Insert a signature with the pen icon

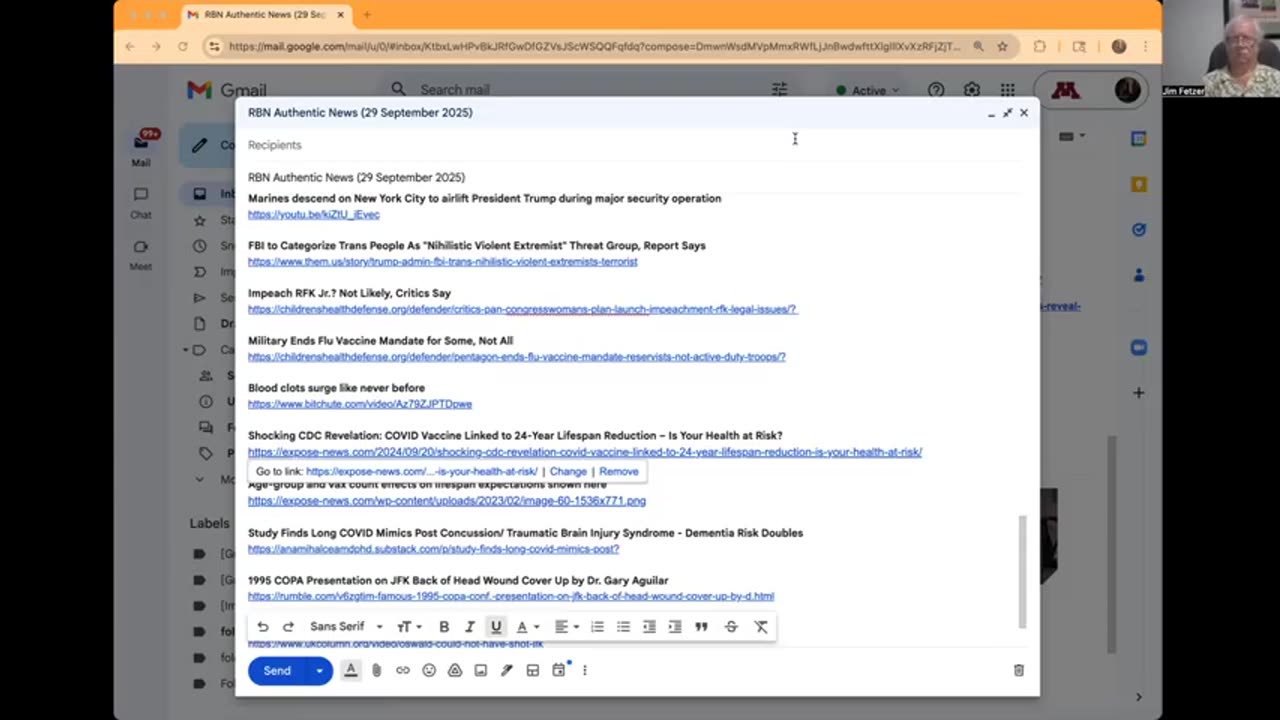pyautogui.click(x=507, y=670)
